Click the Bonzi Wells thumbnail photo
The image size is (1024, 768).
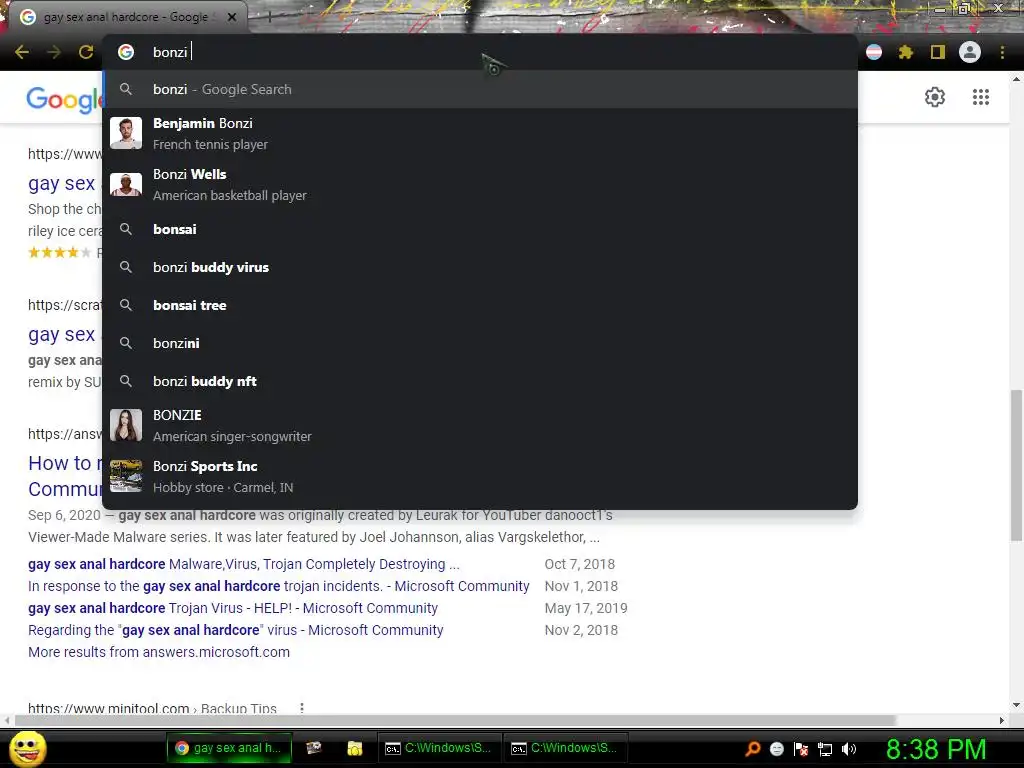pyautogui.click(x=126, y=184)
